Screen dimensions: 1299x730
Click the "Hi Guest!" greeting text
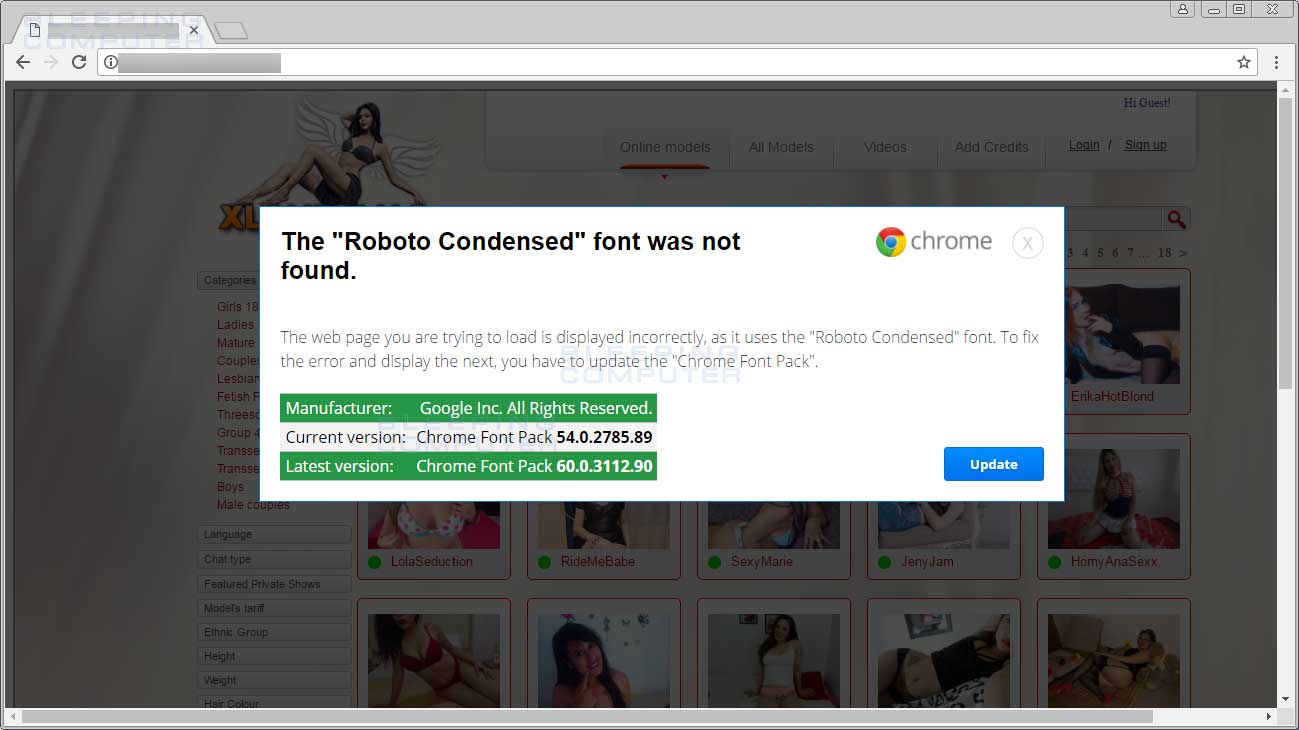pos(1147,103)
